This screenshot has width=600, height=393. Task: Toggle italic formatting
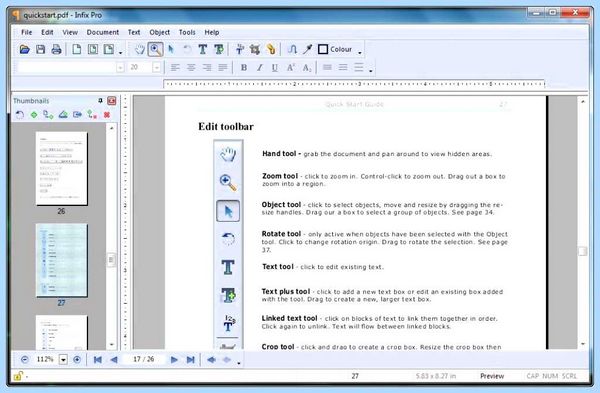coord(259,68)
